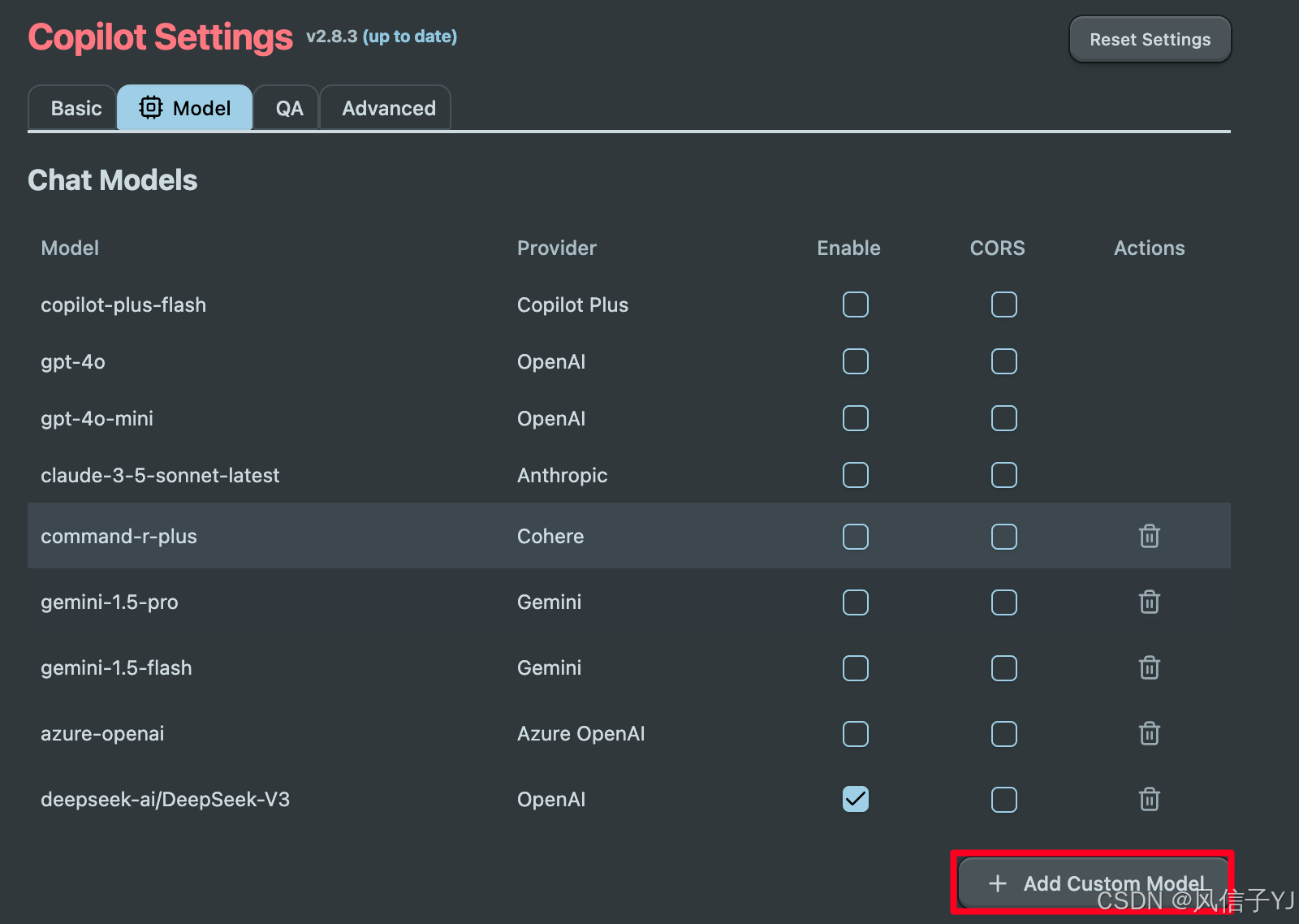Enable the gpt-4o model
Screen dimensions: 1299x924
point(856,361)
